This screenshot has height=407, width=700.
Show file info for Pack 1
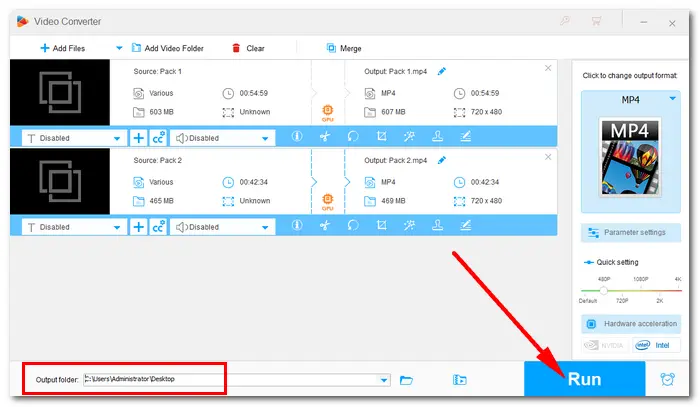[297, 136]
